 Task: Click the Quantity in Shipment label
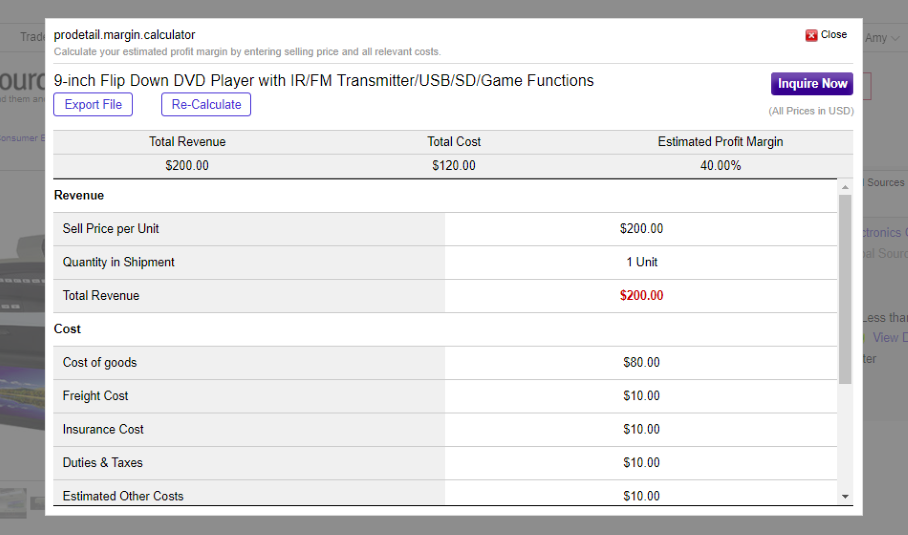118,262
